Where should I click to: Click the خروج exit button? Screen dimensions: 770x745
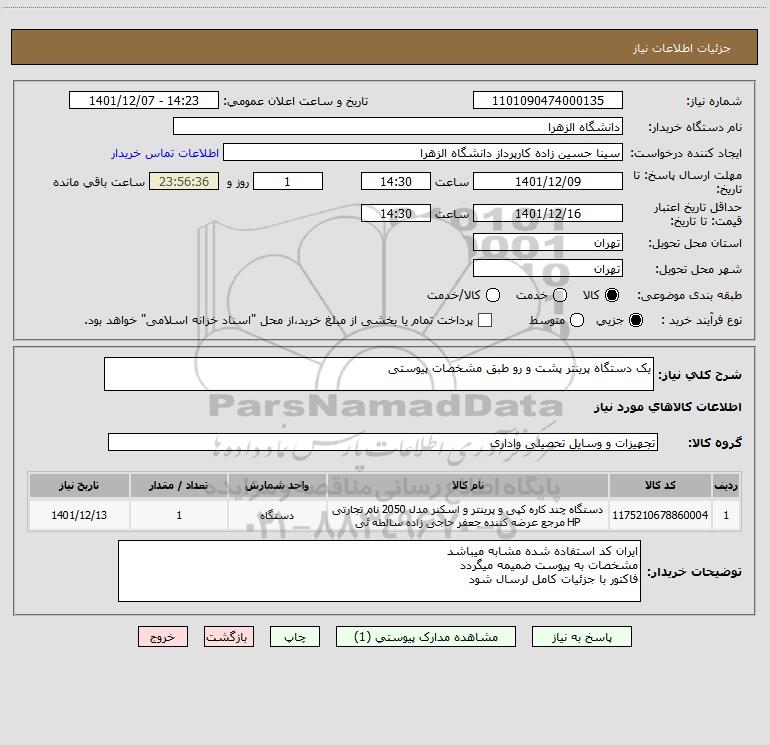tap(163, 636)
